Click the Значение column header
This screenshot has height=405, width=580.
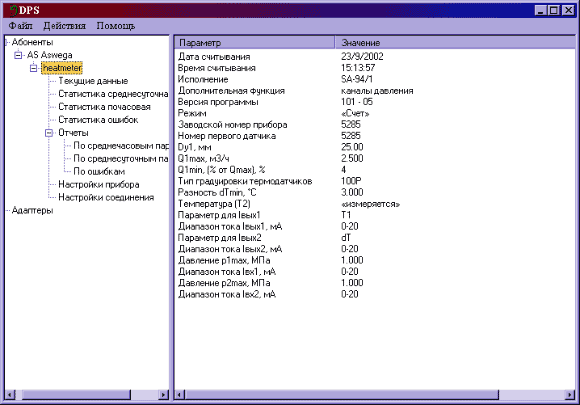click(x=455, y=43)
